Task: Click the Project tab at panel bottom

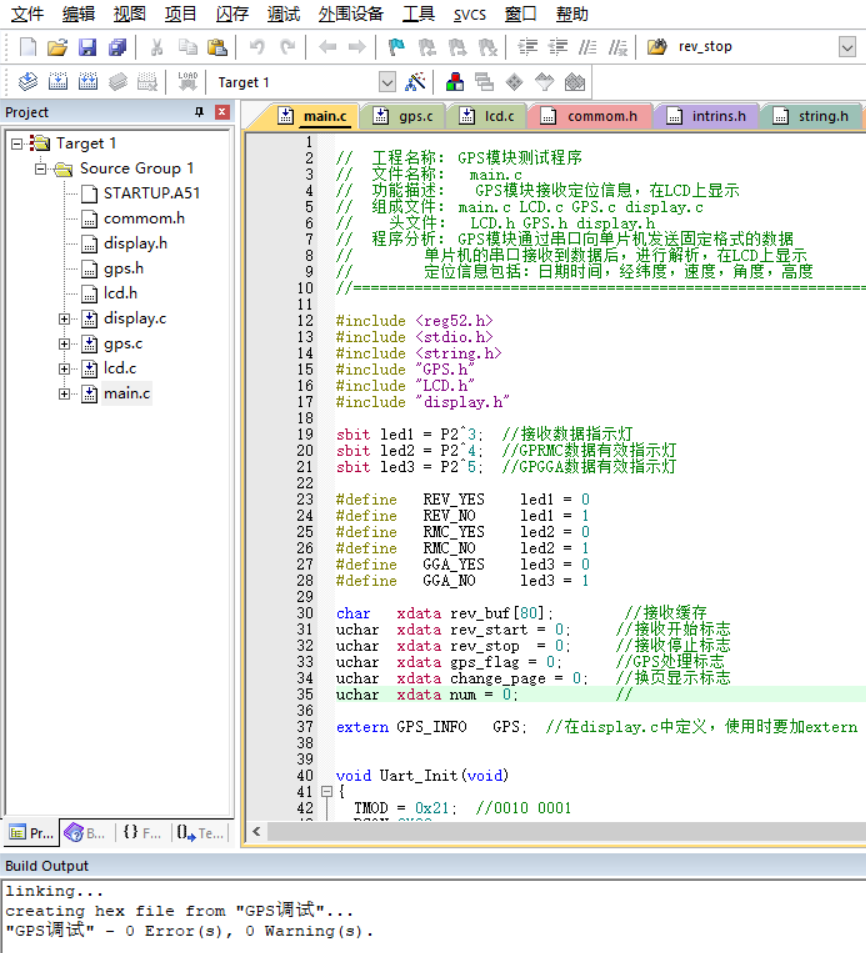Action: (x=32, y=833)
